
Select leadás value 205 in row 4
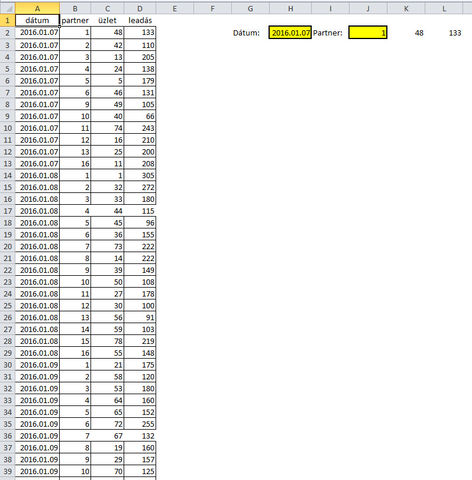click(140, 57)
